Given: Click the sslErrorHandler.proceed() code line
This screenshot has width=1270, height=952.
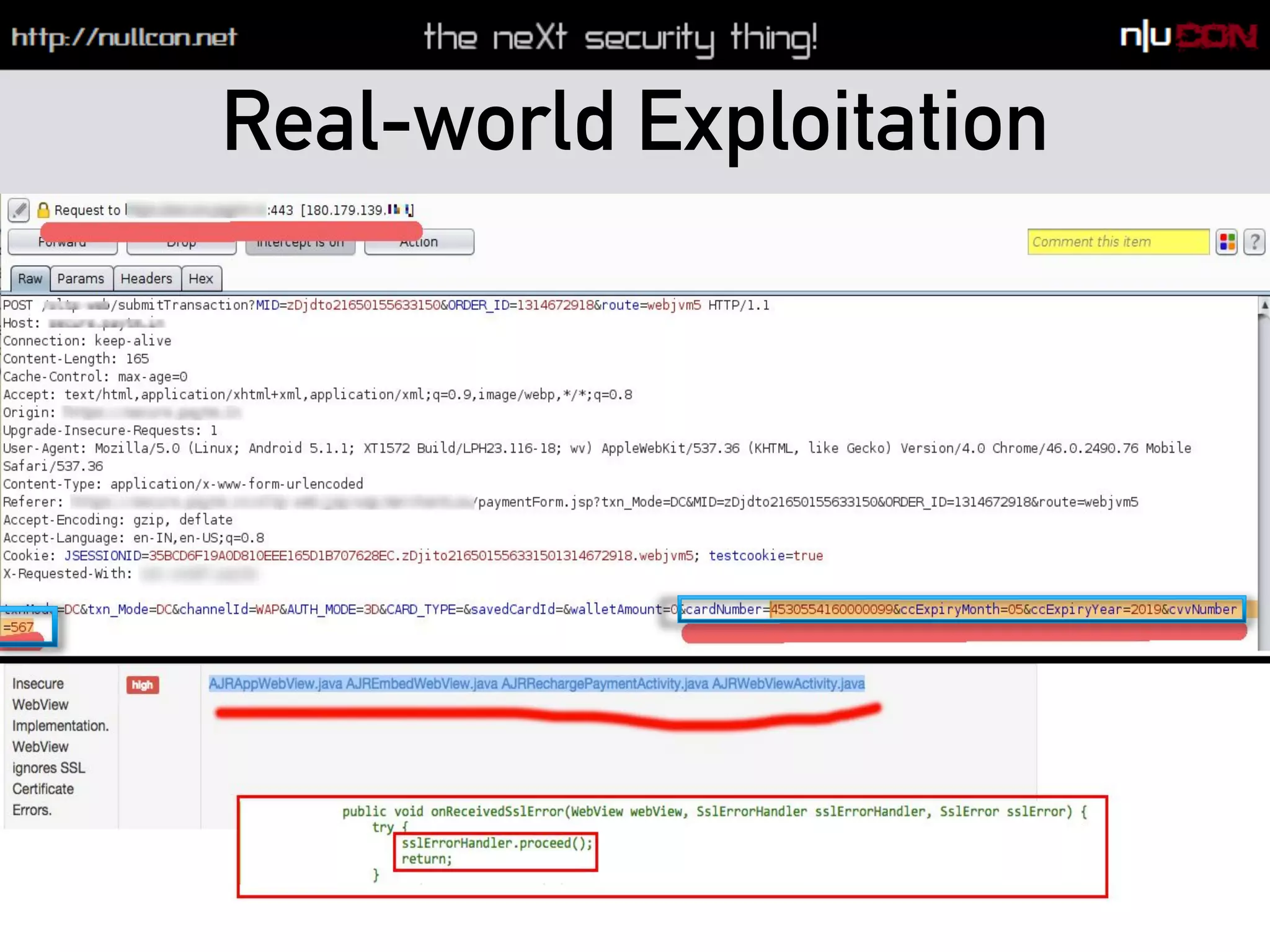Looking at the screenshot, I should click(497, 843).
